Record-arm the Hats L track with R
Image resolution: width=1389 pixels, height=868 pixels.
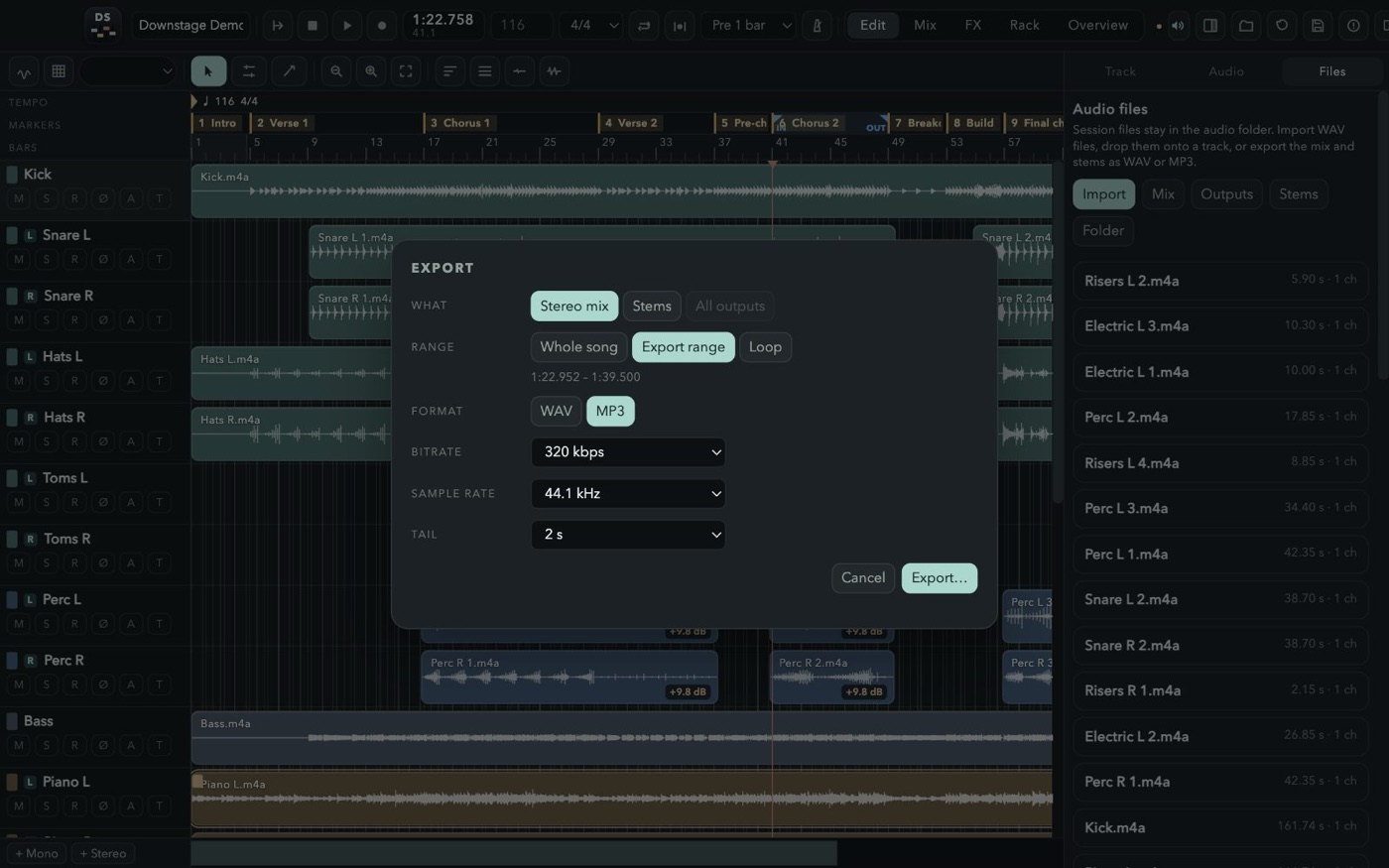(x=74, y=381)
